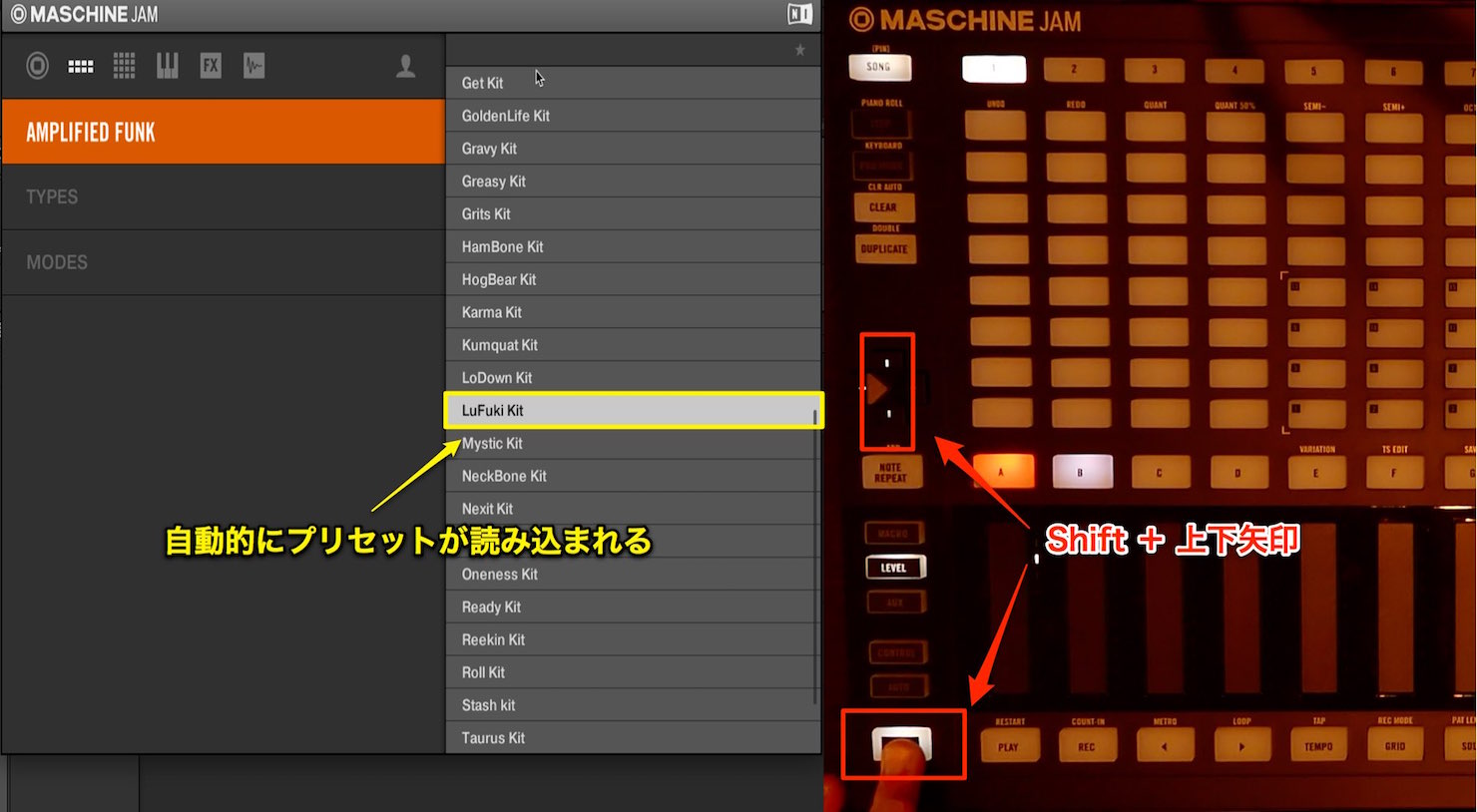Select group C button
The height and width of the screenshot is (812, 1477).
click(1160, 472)
